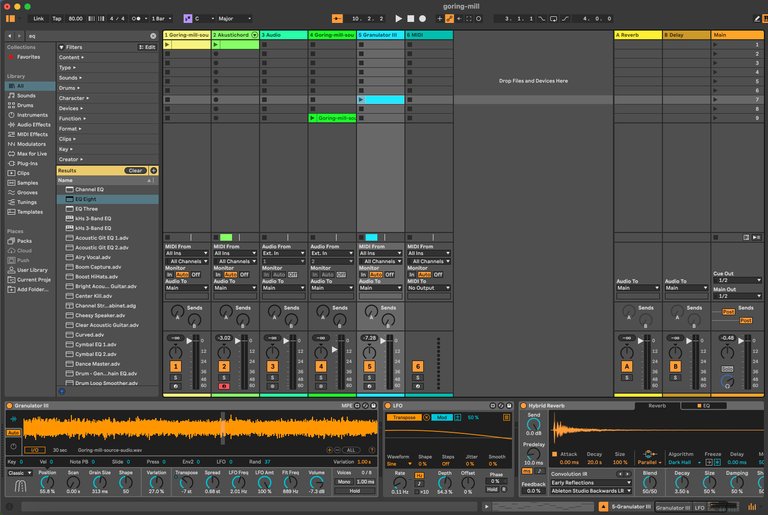The height and width of the screenshot is (515, 768).
Task: Set track 1 Monitor to Off
Action: [x=196, y=275]
